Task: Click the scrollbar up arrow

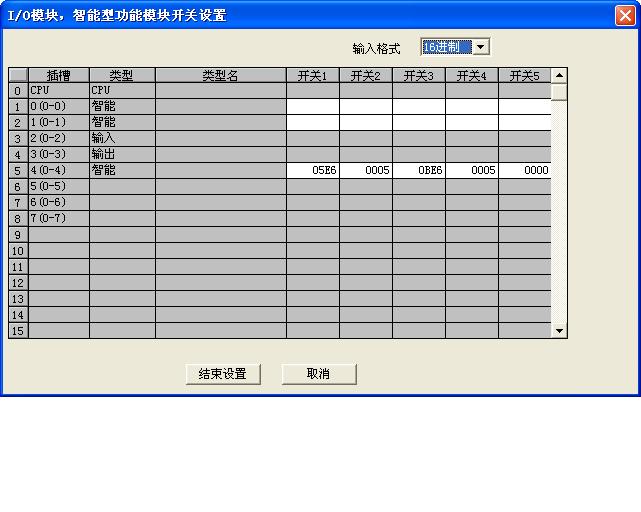Action: pos(559,76)
